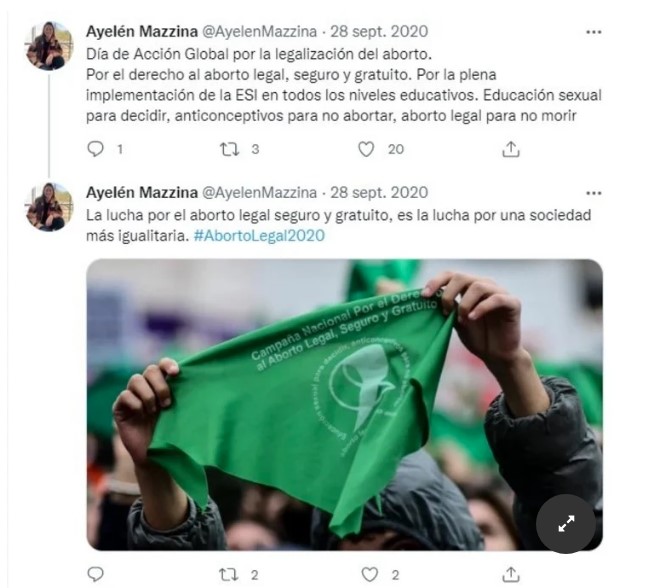This screenshot has width=671, height=588.
Task: Open more options for the first tweet
Action: pos(594,32)
